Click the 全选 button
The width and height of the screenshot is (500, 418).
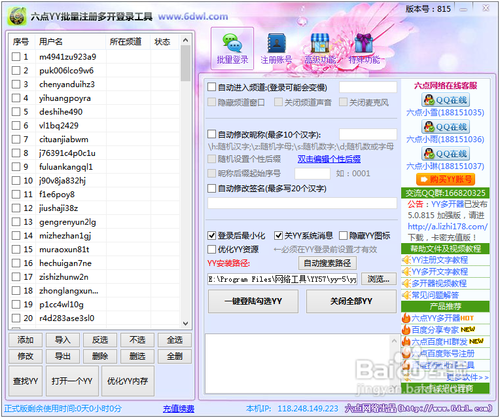(175, 340)
